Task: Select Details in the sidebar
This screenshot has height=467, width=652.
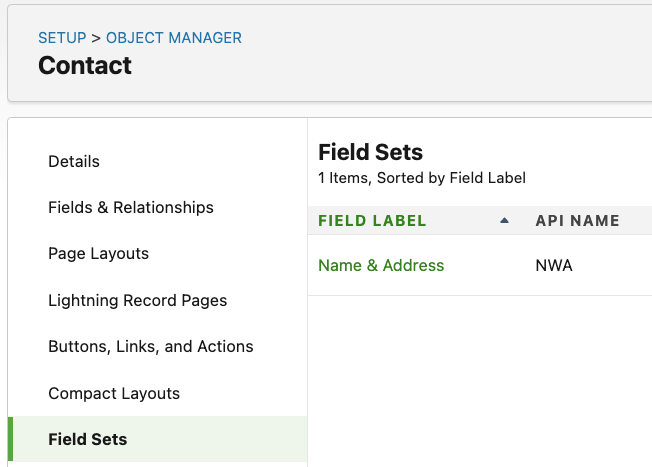Action: pyautogui.click(x=74, y=161)
